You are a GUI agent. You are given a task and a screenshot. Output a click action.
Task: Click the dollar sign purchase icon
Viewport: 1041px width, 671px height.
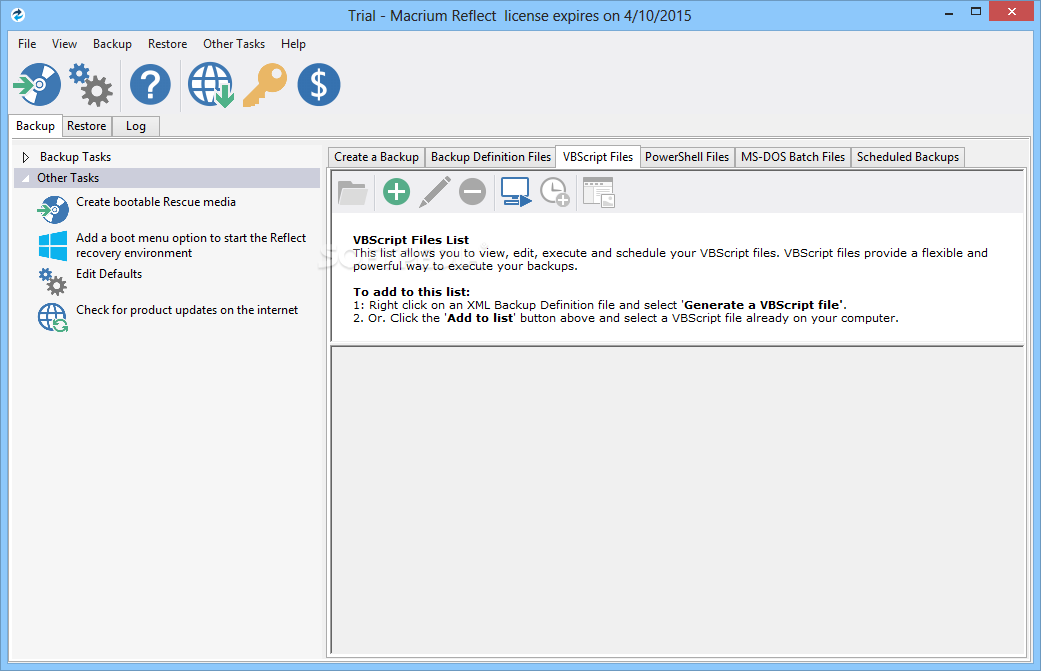pos(319,84)
